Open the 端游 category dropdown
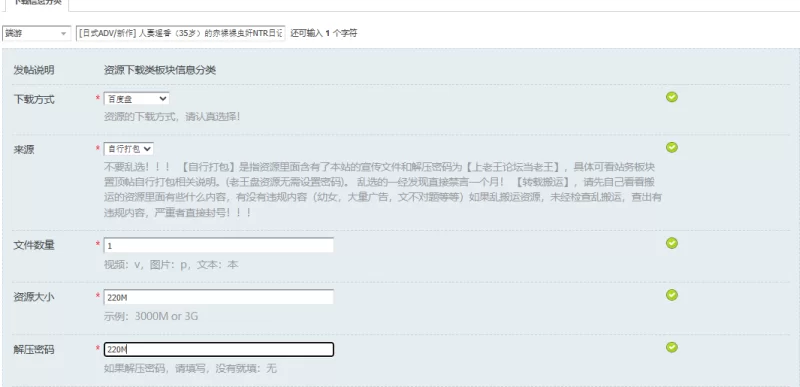 (x=36, y=33)
